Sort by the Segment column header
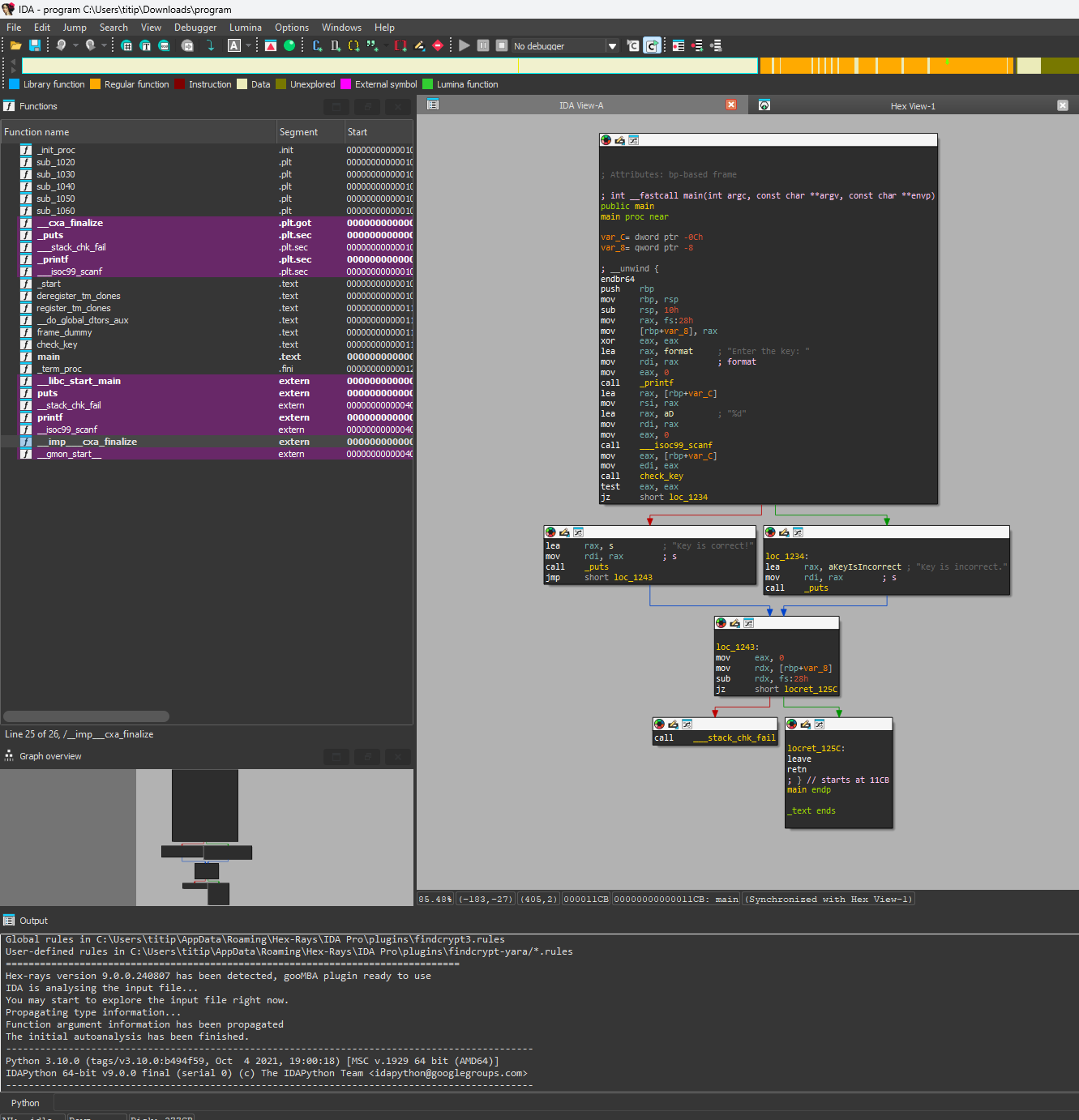This screenshot has width=1079, height=1120. pos(310,132)
